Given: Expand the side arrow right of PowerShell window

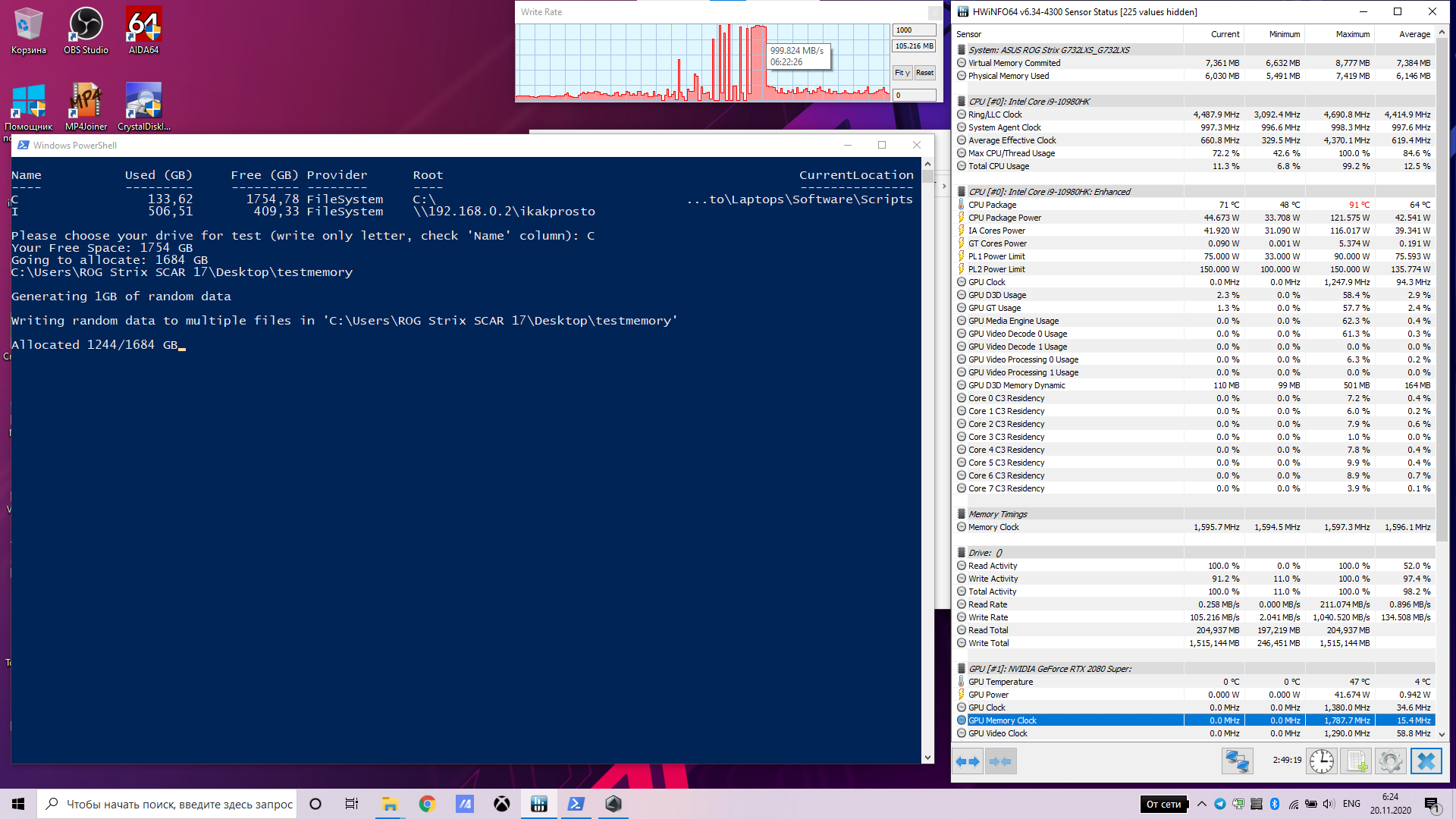Looking at the screenshot, I should pos(943,186).
